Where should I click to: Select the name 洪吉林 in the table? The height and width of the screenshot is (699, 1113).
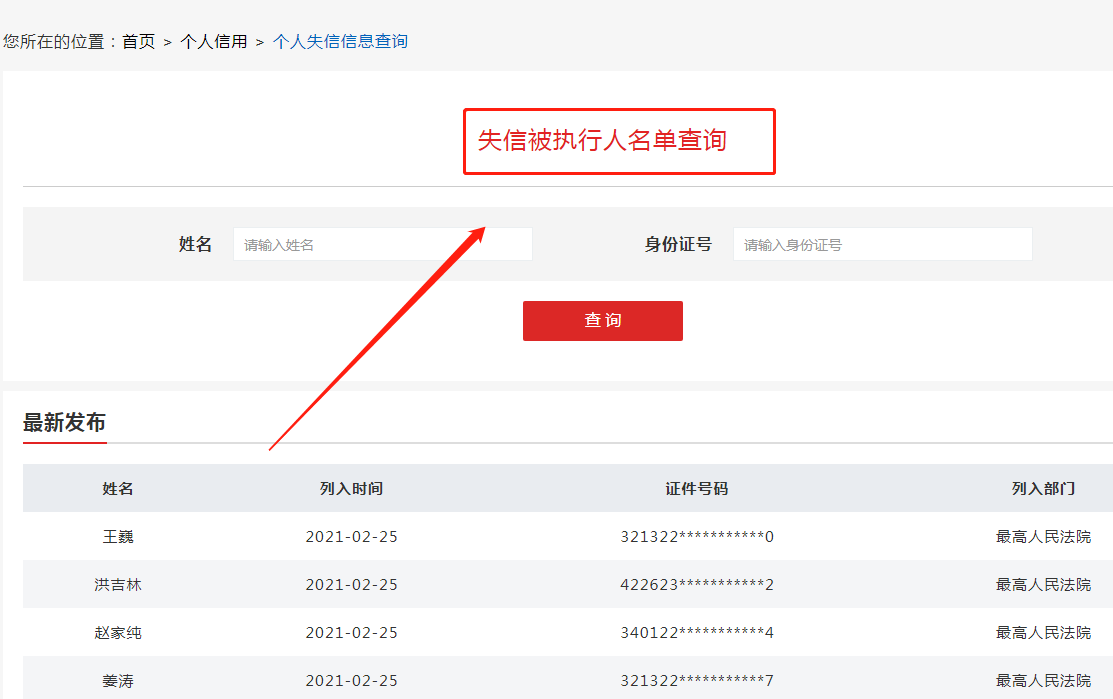118,585
